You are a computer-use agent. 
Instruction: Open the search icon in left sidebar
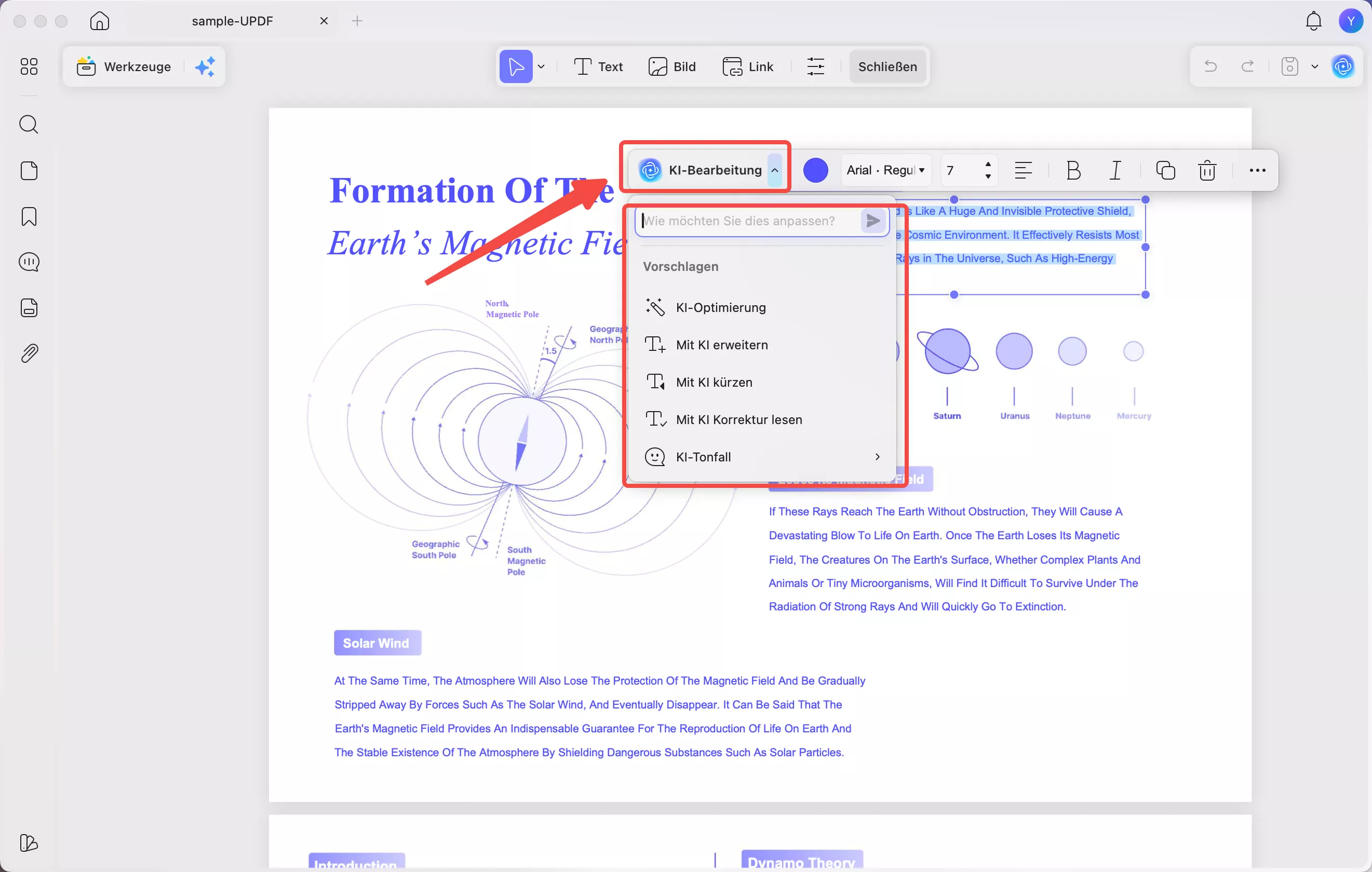[x=29, y=124]
